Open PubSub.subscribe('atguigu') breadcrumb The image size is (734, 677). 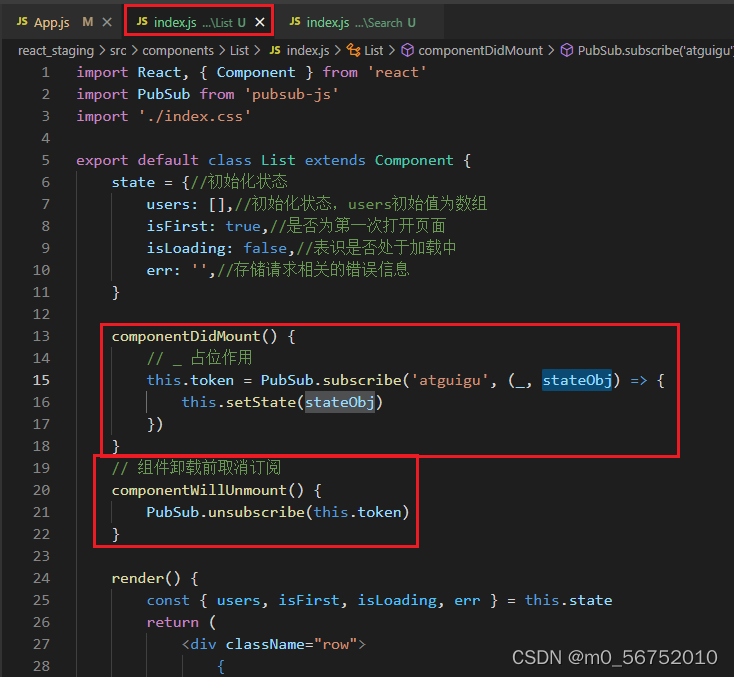click(x=655, y=51)
